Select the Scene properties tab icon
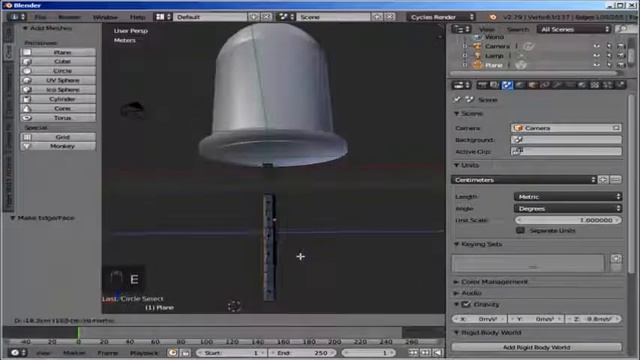640x360 pixels. [x=507, y=85]
